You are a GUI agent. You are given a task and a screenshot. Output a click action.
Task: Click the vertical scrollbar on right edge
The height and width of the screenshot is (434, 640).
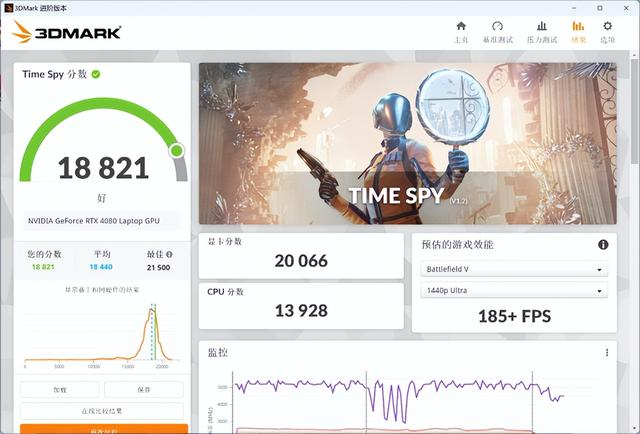(635, 110)
